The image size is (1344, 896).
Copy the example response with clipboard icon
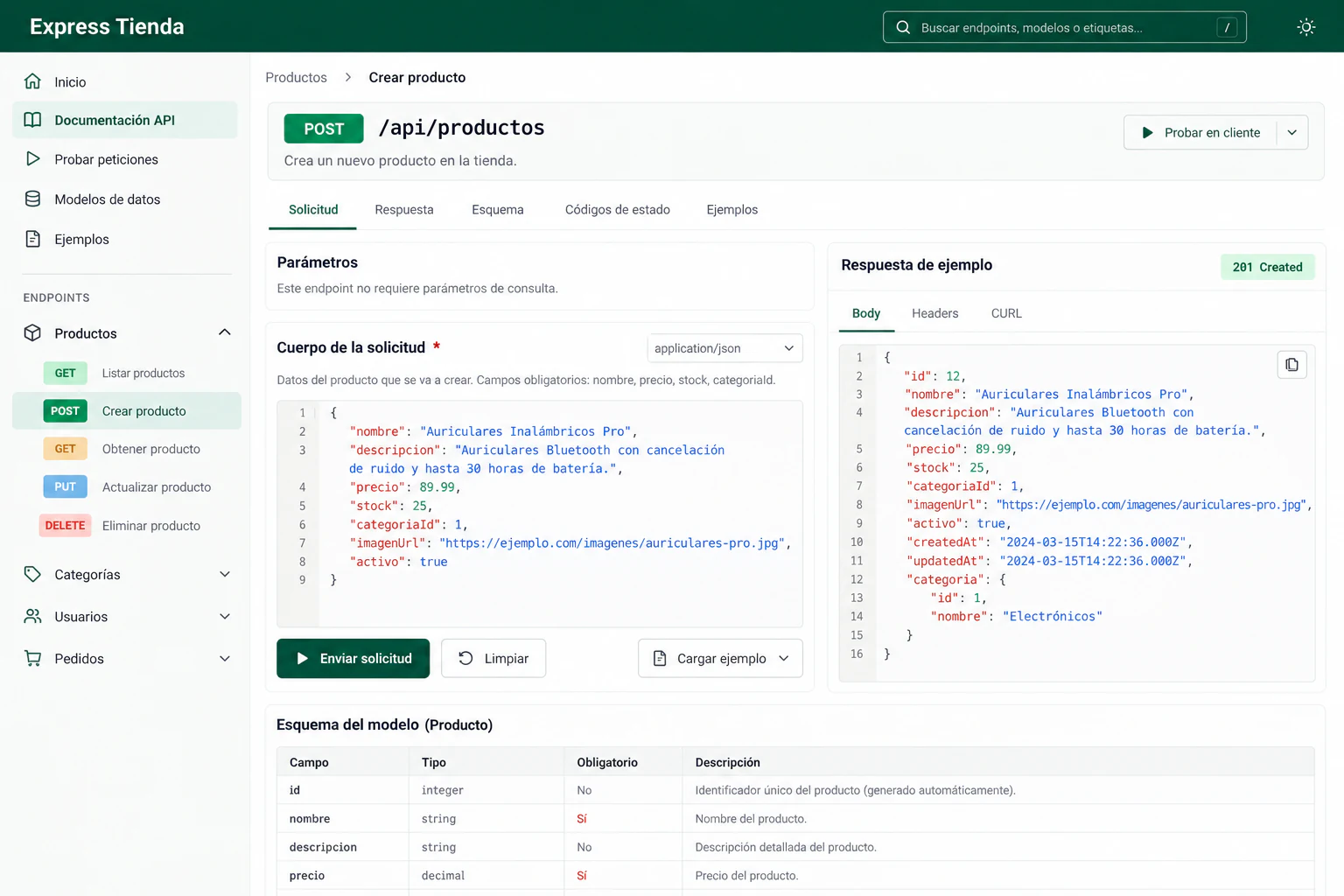click(1291, 365)
